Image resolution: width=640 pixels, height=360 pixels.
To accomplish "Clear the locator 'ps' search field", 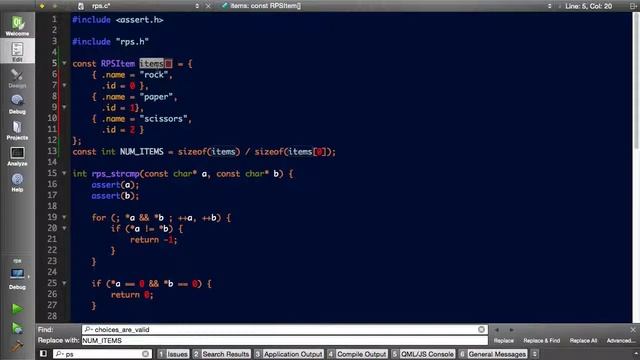I will [x=145, y=354].
